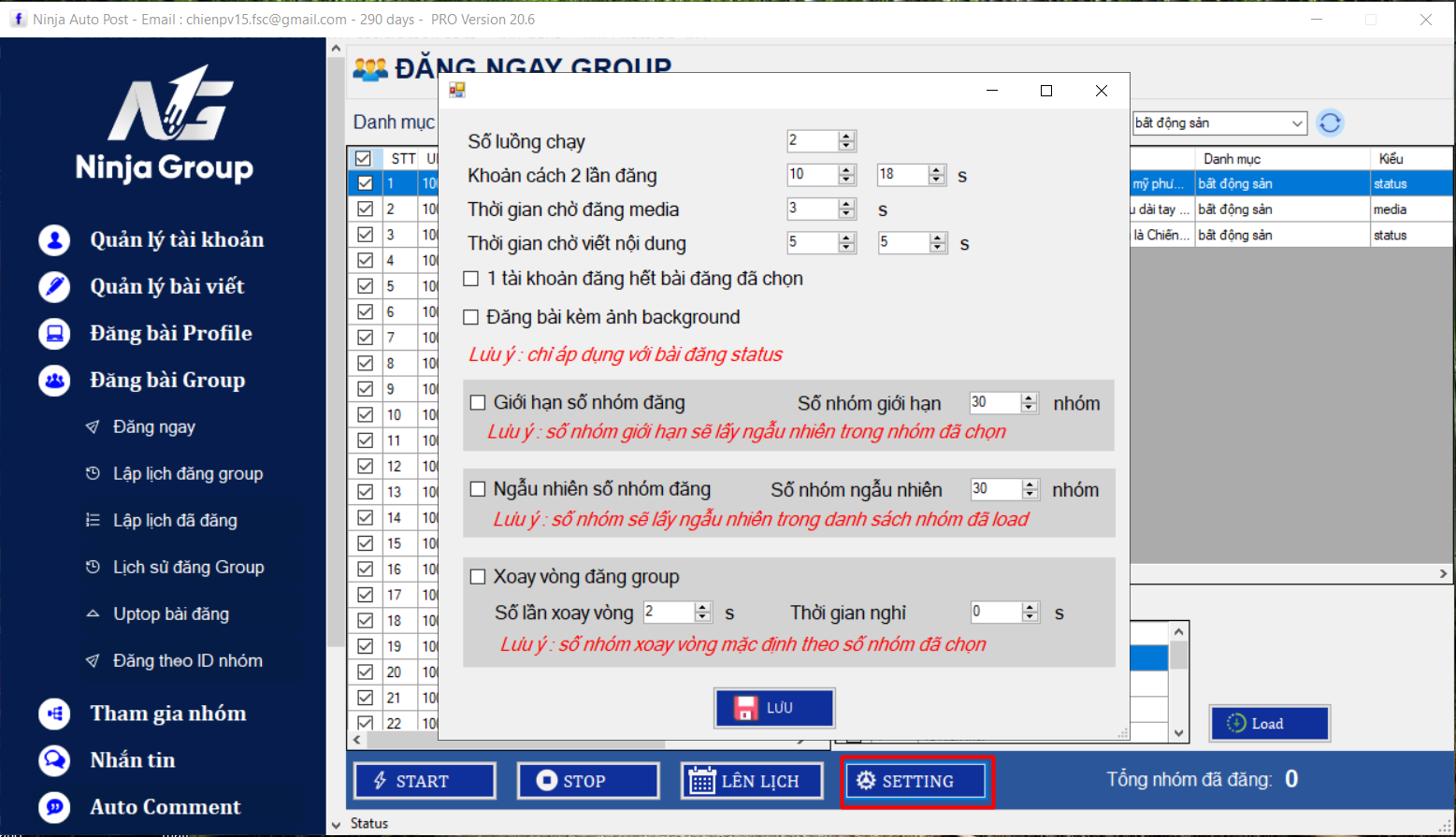The width and height of the screenshot is (1456, 837).
Task: Adjust Số lần xoay vòng spinner
Action: [703, 613]
